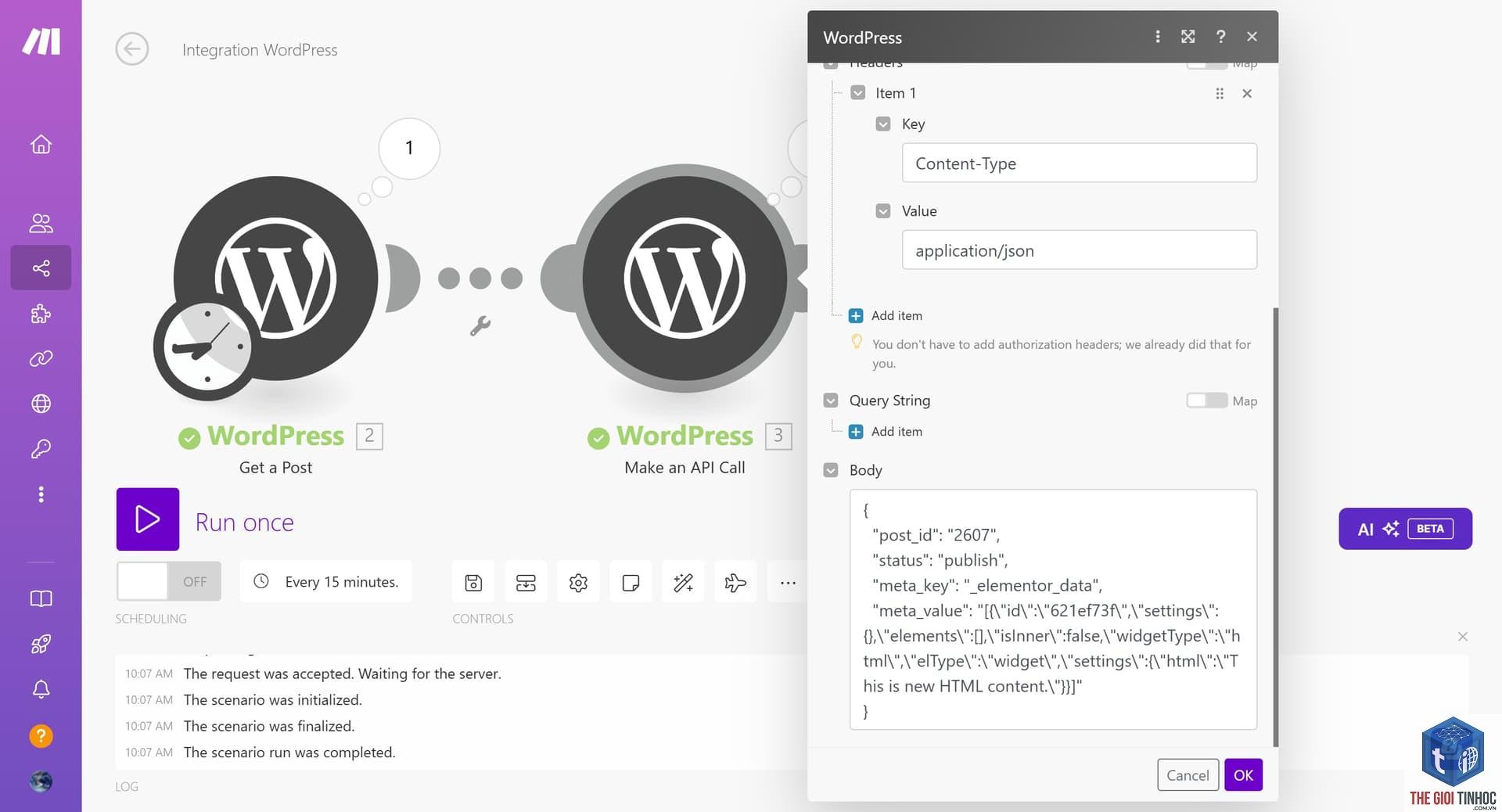Click the wrench filter icon between modules
Viewport: 1502px width, 812px height.
point(480,325)
